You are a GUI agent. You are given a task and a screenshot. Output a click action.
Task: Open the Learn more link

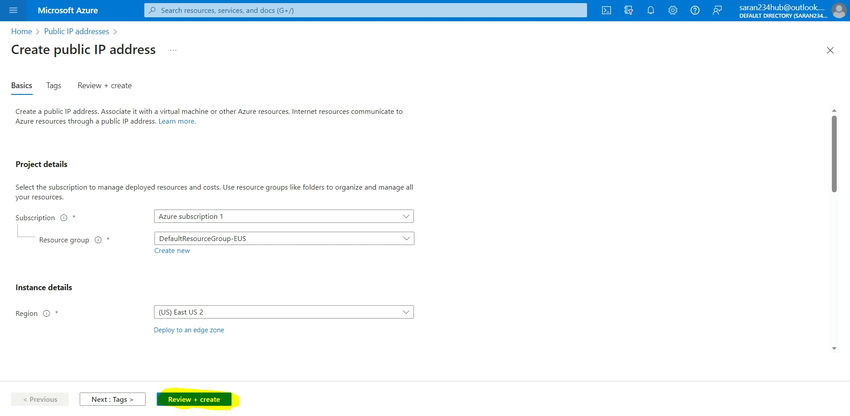pos(177,121)
